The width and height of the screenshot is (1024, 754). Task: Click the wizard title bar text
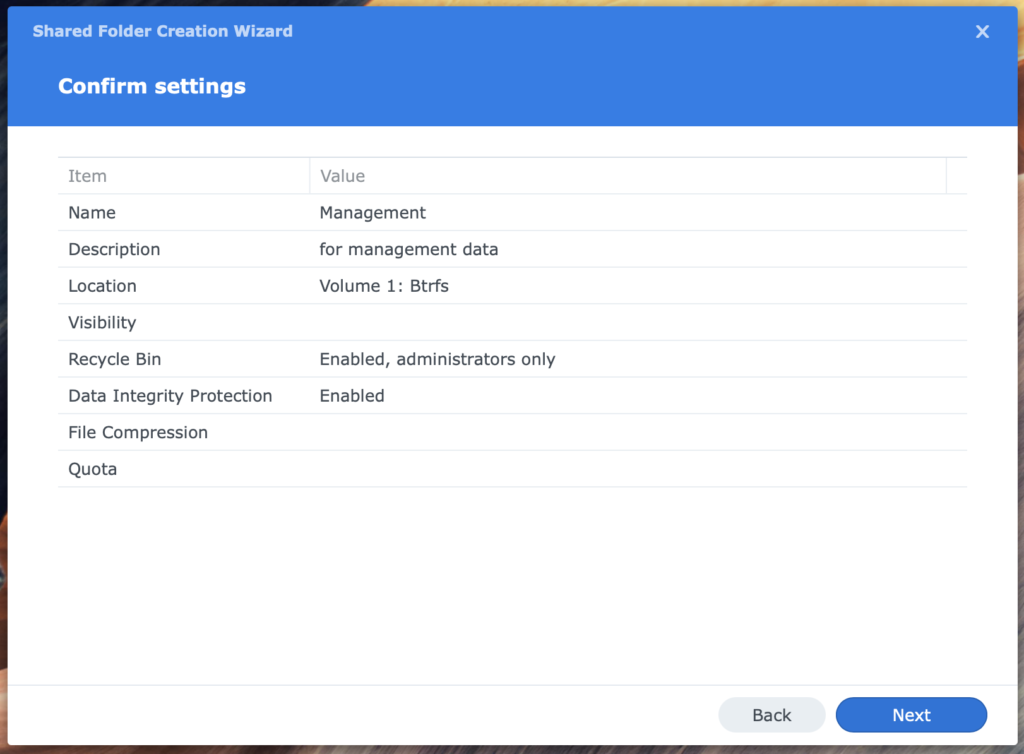pos(162,31)
